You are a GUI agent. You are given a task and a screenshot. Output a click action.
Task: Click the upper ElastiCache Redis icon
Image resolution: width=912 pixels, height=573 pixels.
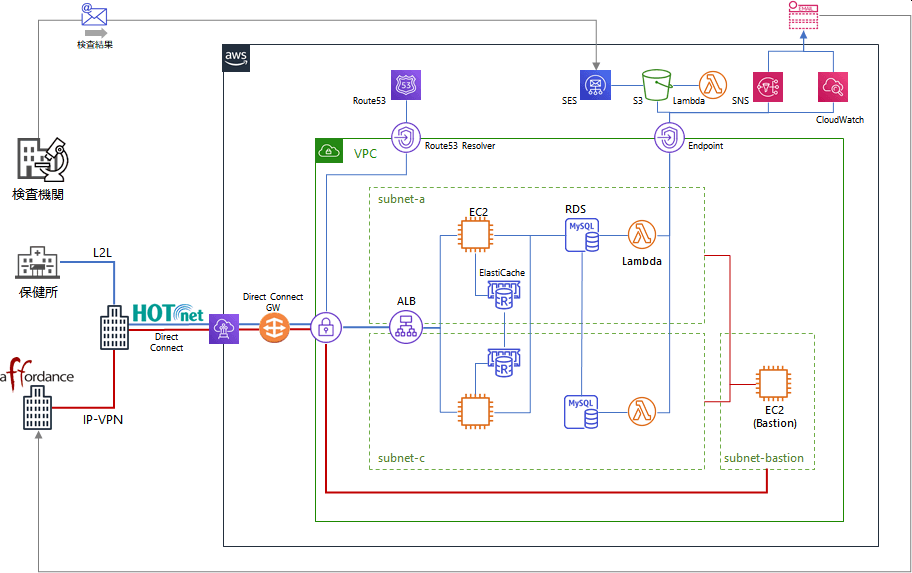click(x=504, y=294)
